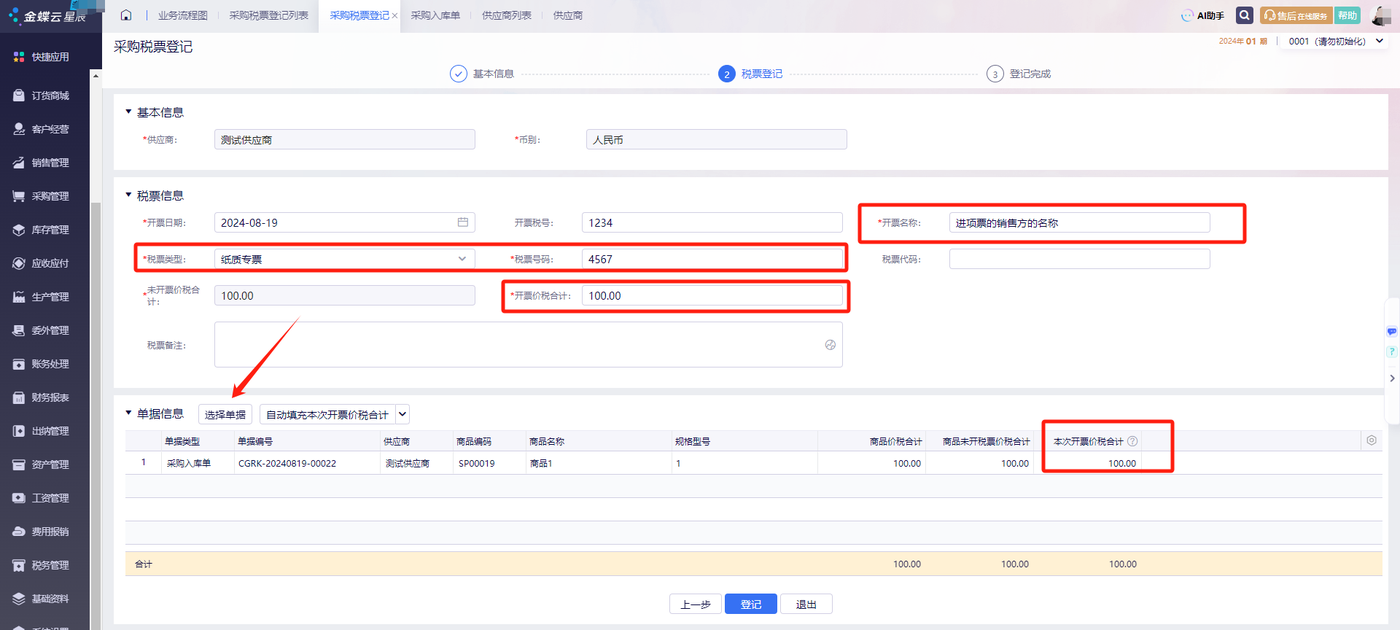Open the 帮助 help button
The height and width of the screenshot is (630, 1400).
coord(1348,16)
